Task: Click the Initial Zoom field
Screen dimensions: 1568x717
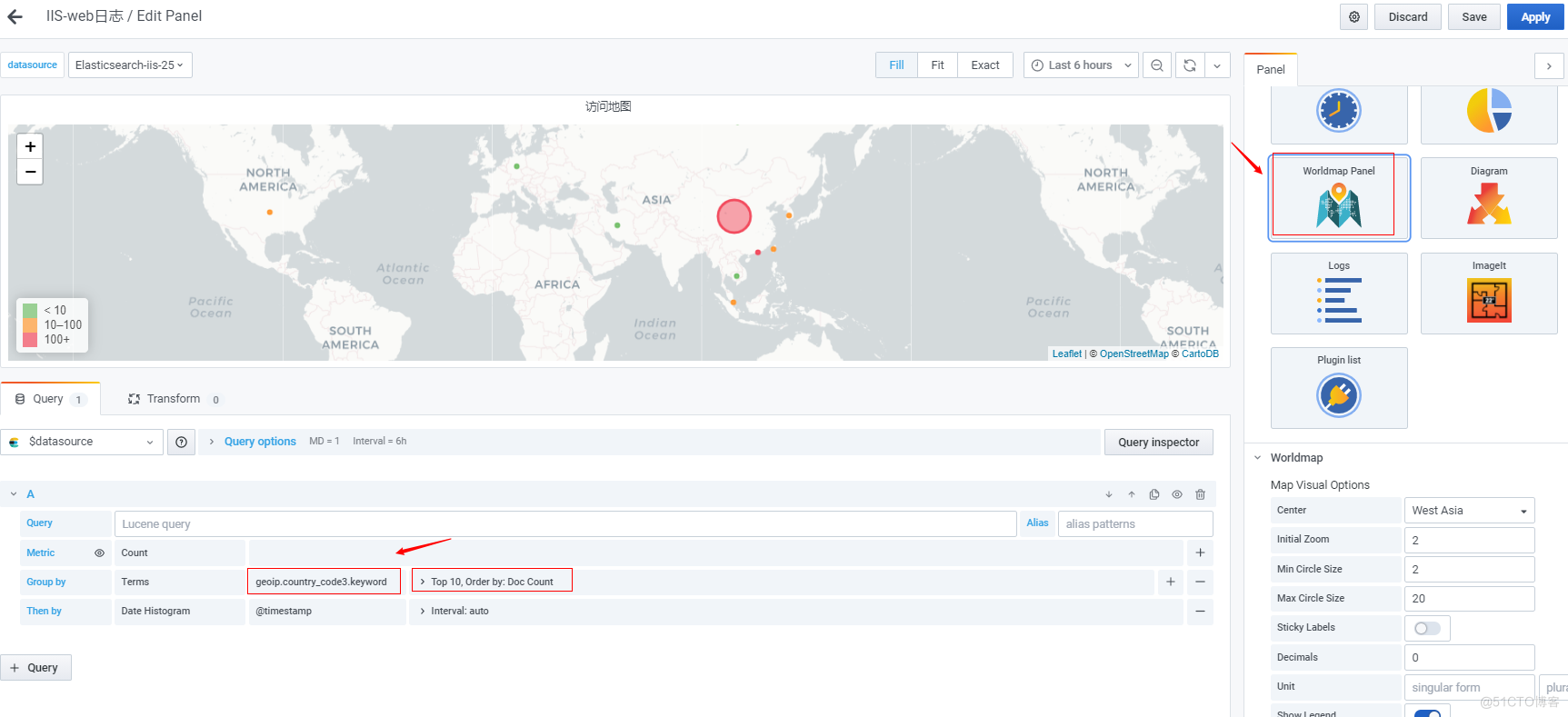Action: click(x=1469, y=540)
